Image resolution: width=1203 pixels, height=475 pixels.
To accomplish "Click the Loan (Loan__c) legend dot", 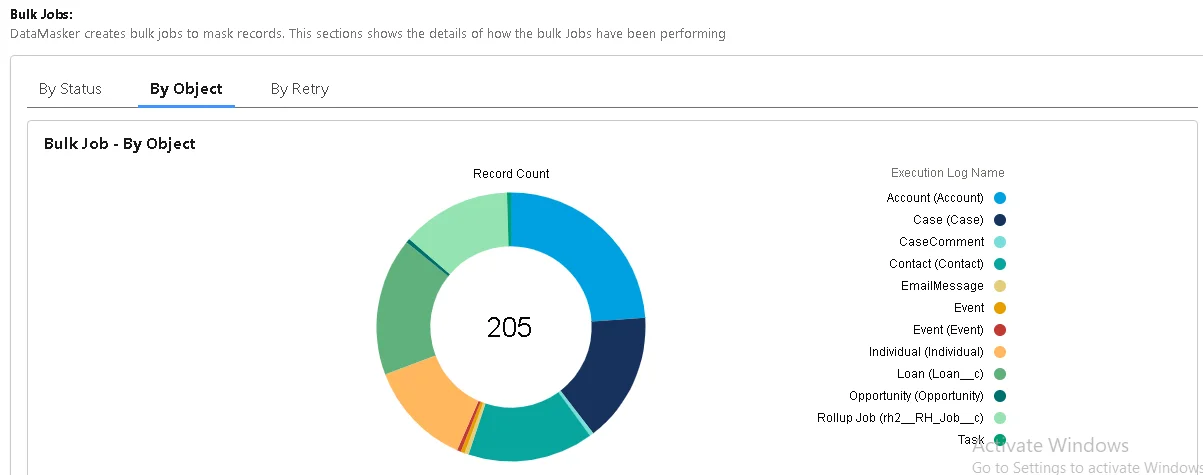I will (x=999, y=374).
